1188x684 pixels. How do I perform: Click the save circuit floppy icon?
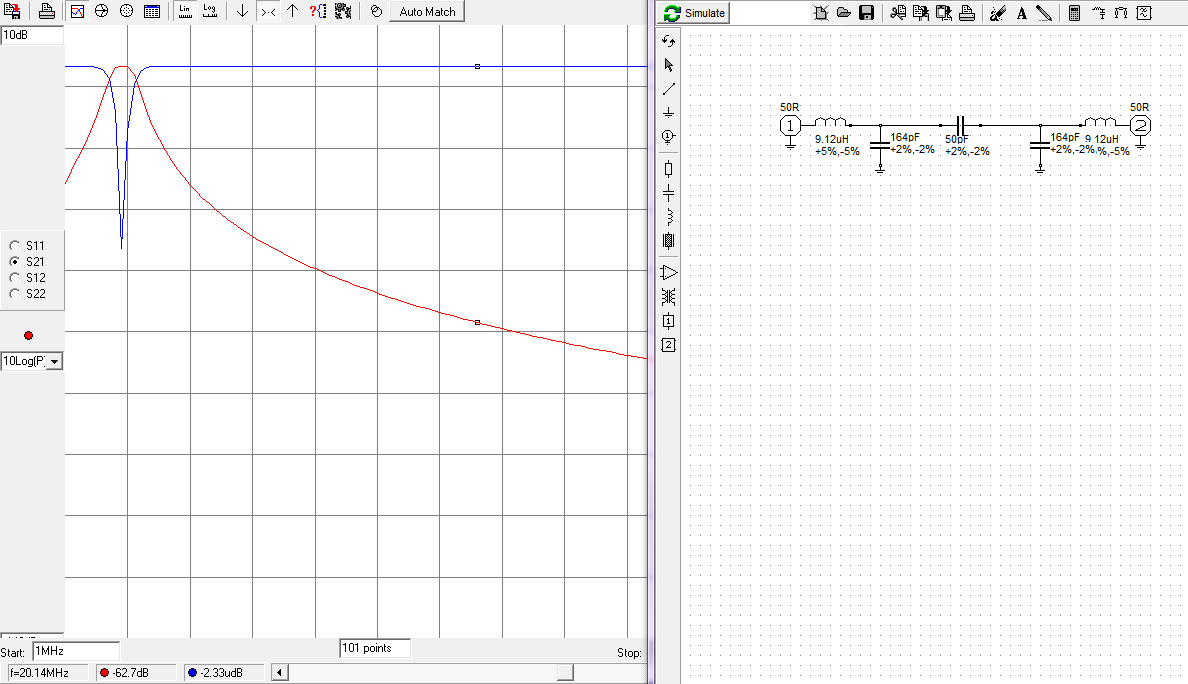coord(867,13)
